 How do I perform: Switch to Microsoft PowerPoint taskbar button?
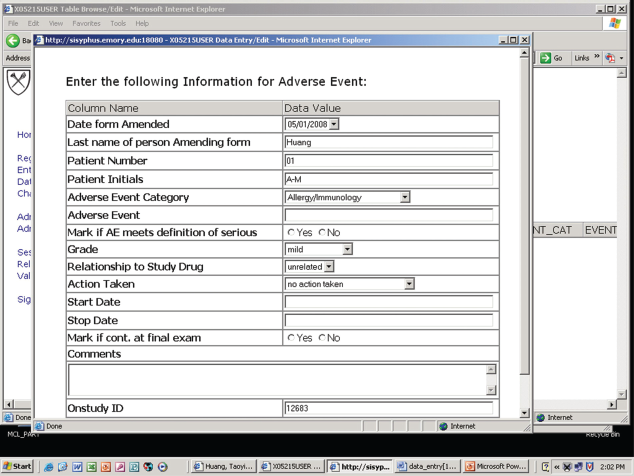pyautogui.click(x=497, y=467)
